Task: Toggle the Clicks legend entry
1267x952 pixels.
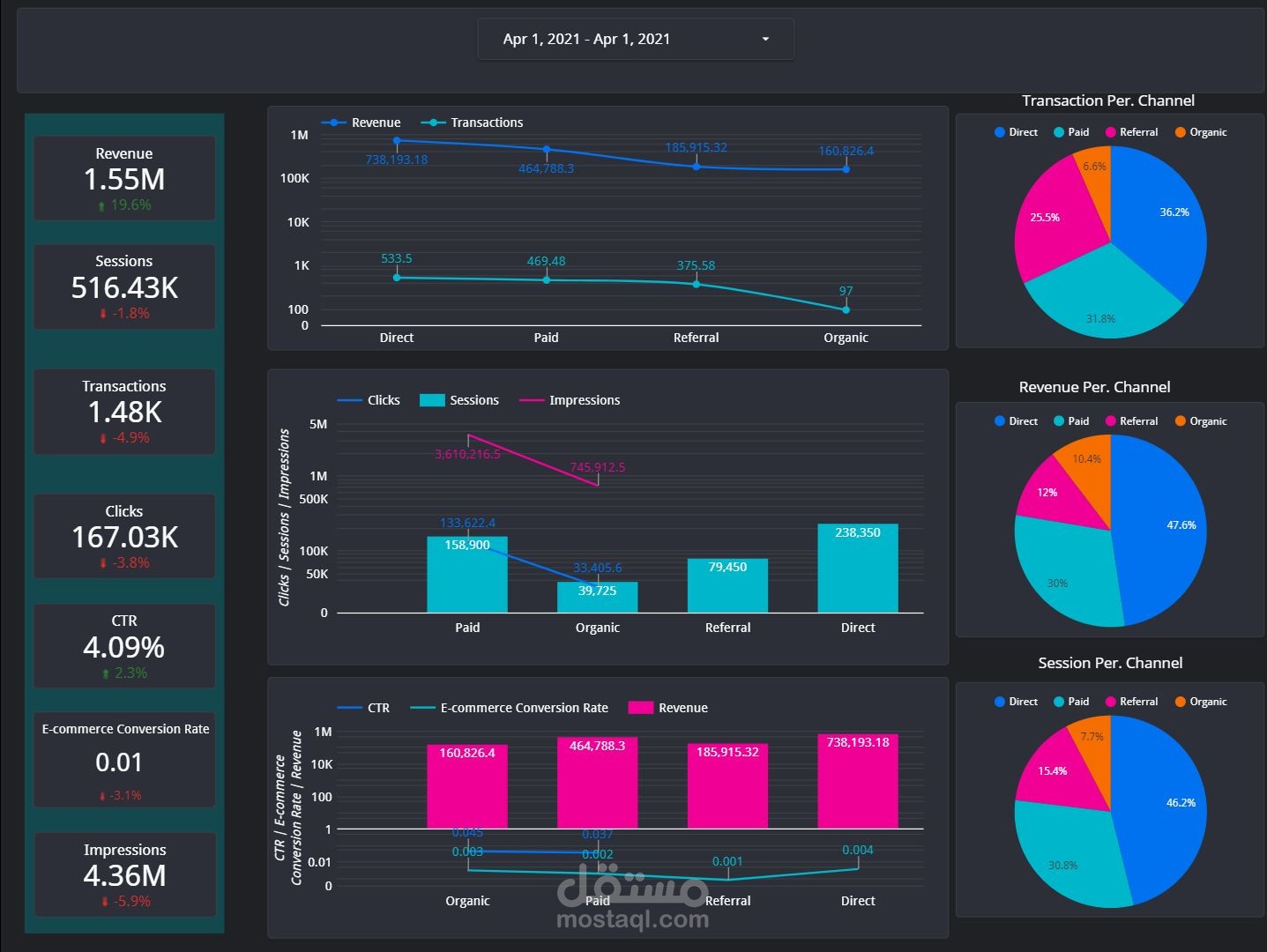Action: [369, 400]
